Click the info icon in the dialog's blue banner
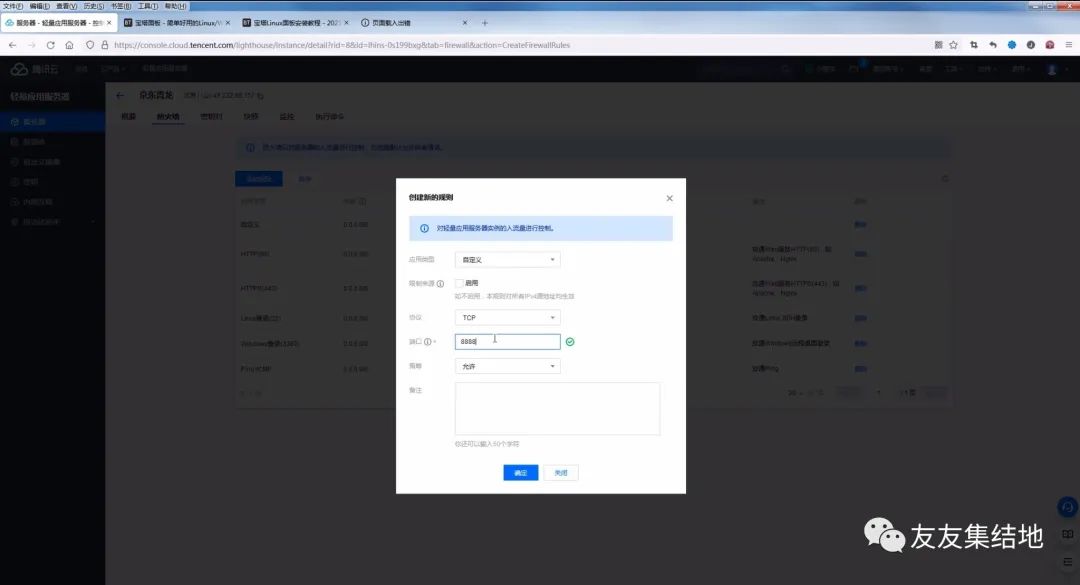The height and width of the screenshot is (585, 1080). pos(424,228)
